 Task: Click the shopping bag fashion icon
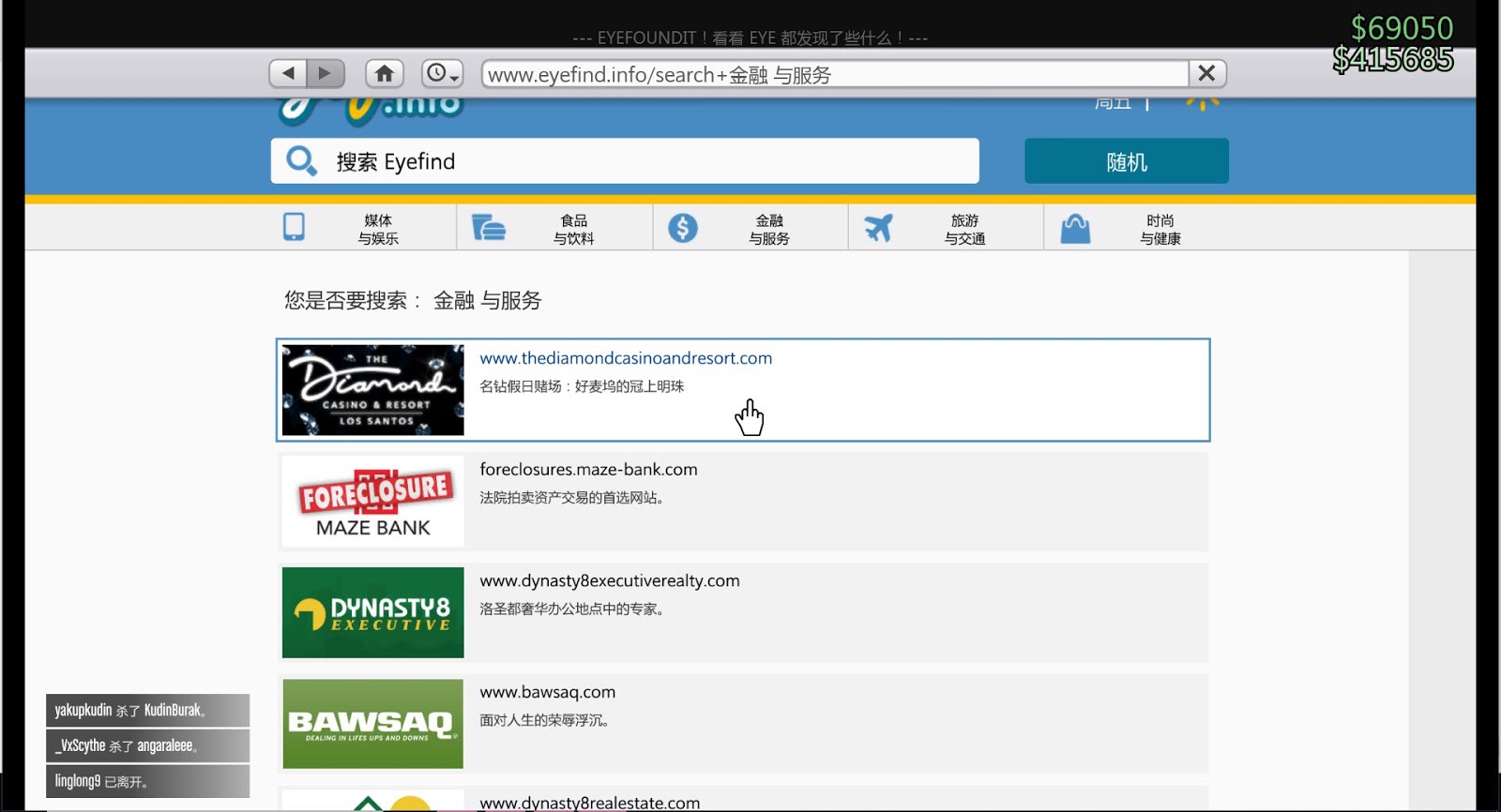(1075, 228)
